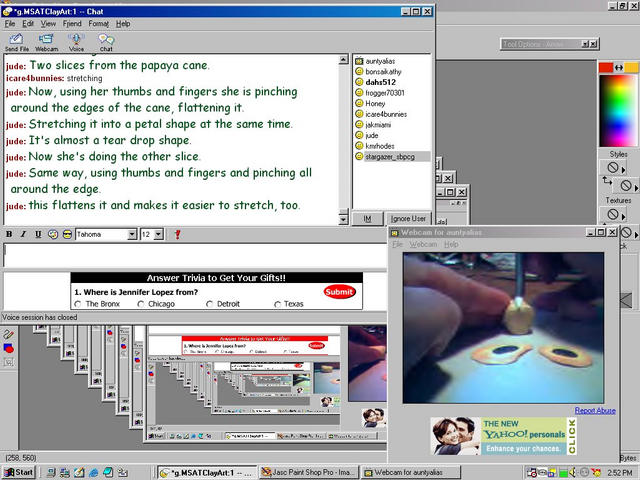Click the g.MSATClayArt:1 taskbar button

tap(207, 472)
